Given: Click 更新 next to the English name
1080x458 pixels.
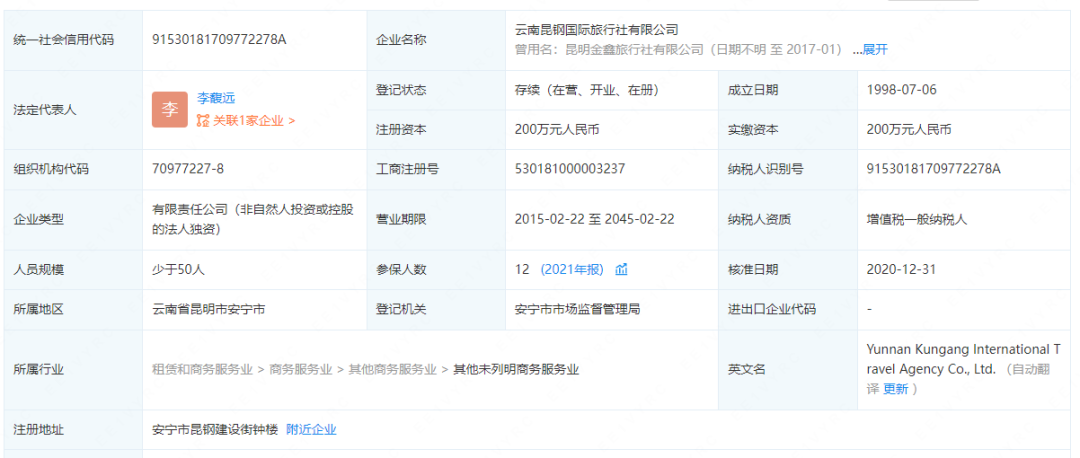Looking at the screenshot, I should (895, 389).
